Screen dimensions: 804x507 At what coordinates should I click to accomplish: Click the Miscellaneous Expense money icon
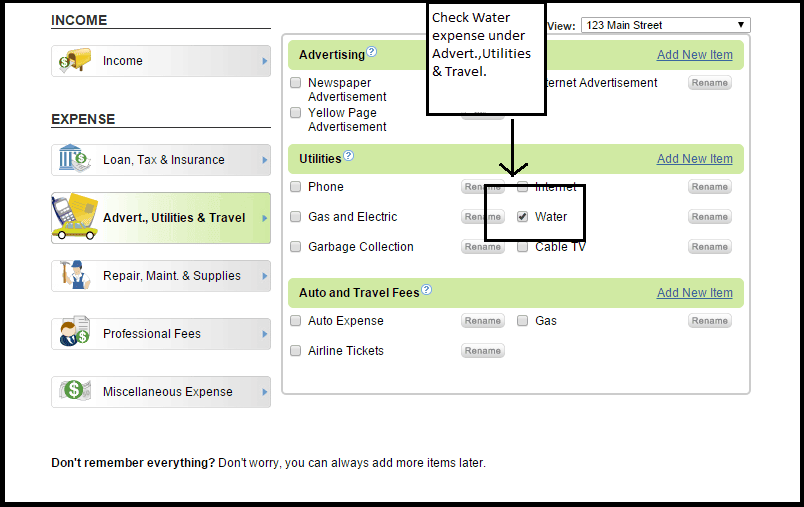coord(75,392)
